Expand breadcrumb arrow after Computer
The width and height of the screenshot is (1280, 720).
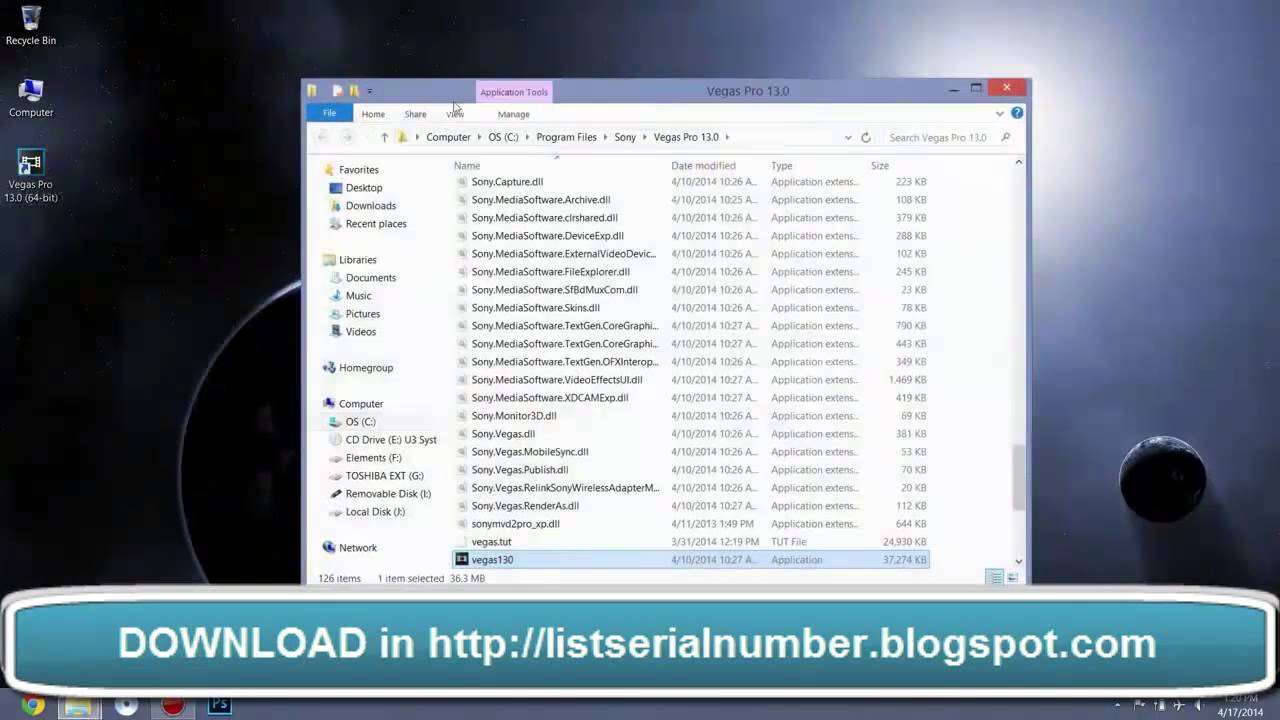(479, 137)
